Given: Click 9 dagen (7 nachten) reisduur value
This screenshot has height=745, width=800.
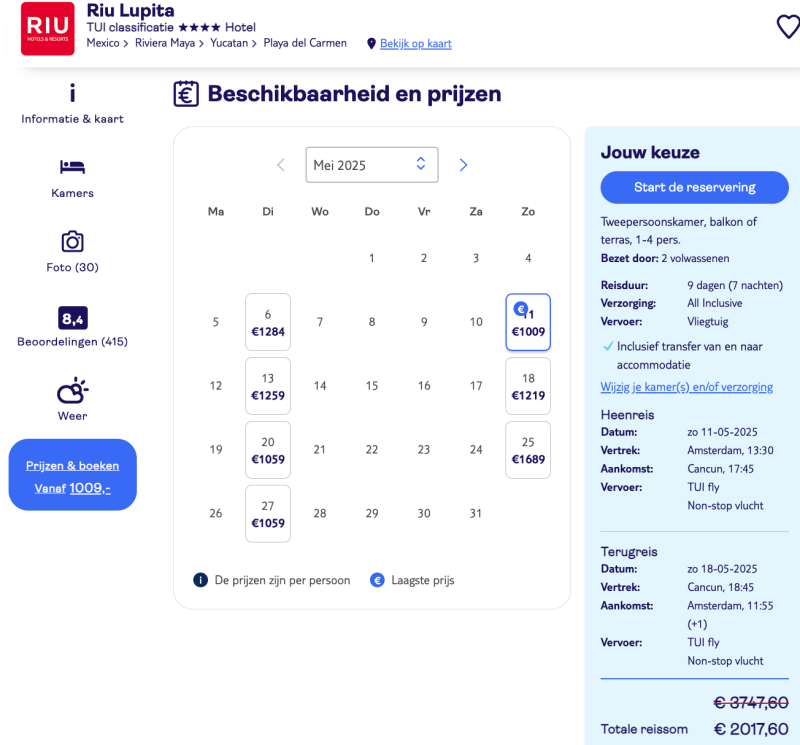Looking at the screenshot, I should [735, 285].
